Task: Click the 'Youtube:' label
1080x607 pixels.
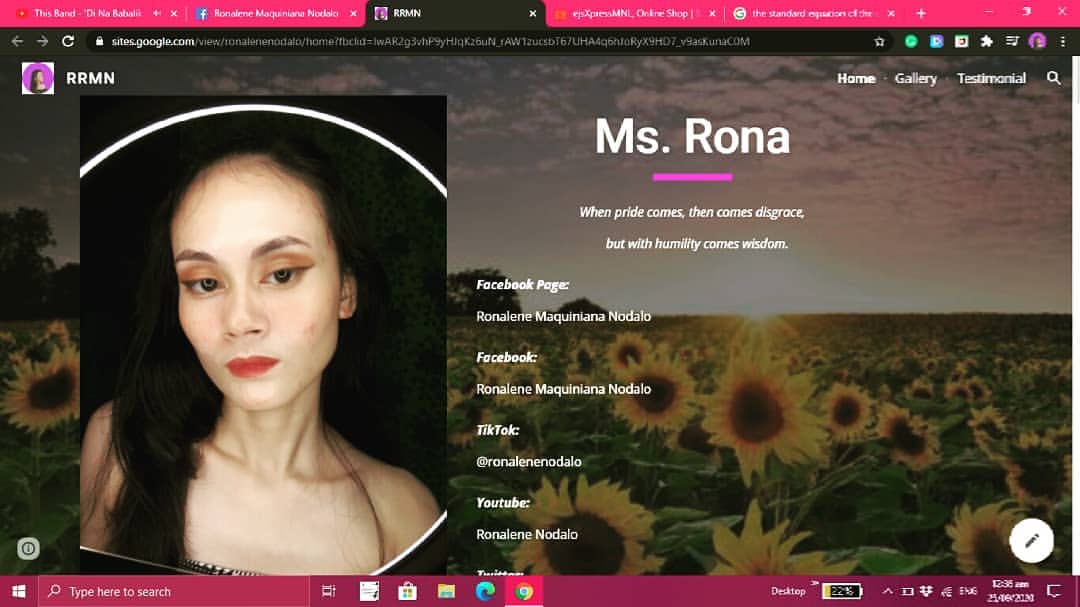Action: pyautogui.click(x=503, y=503)
